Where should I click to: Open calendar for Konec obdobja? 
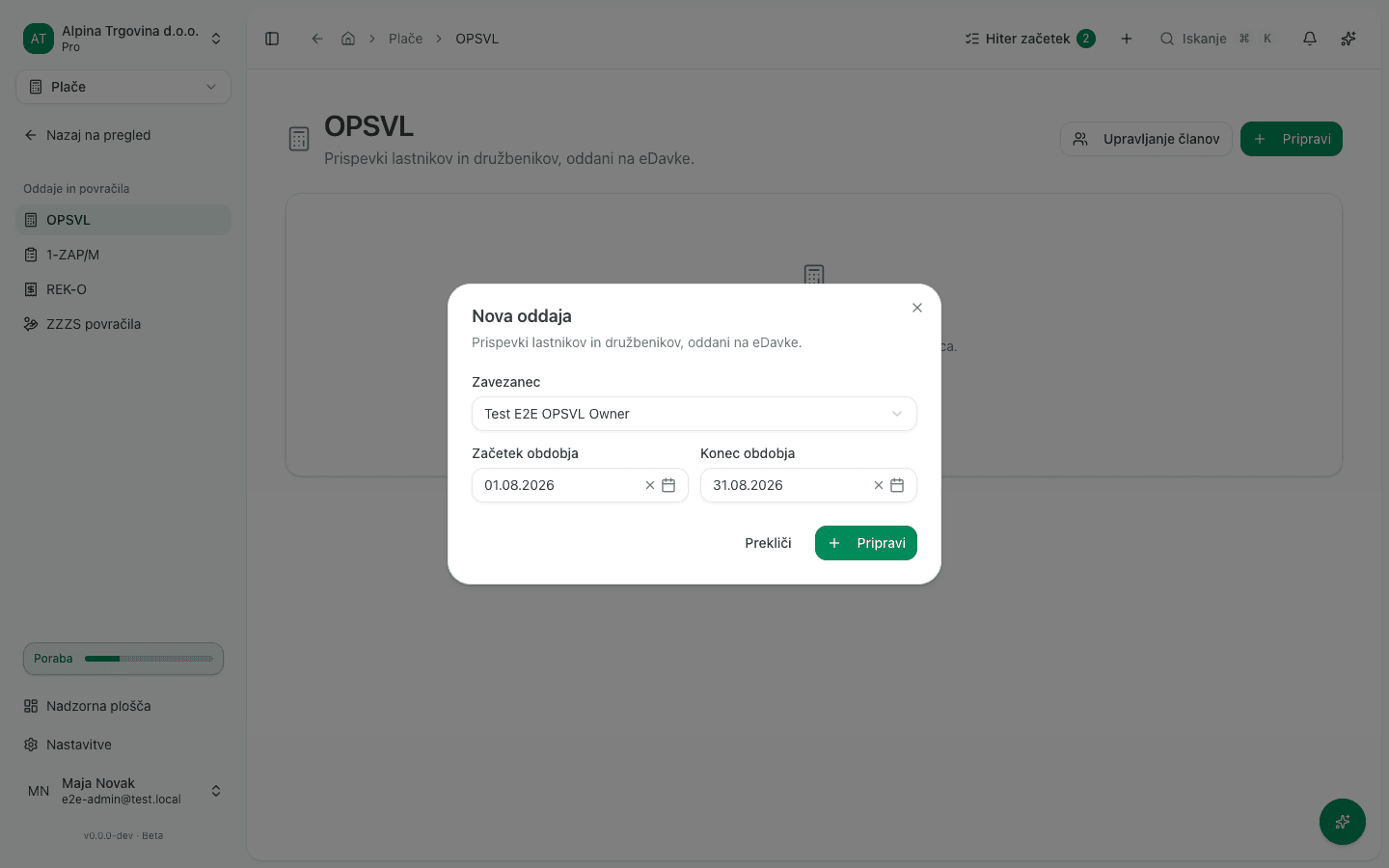897,485
